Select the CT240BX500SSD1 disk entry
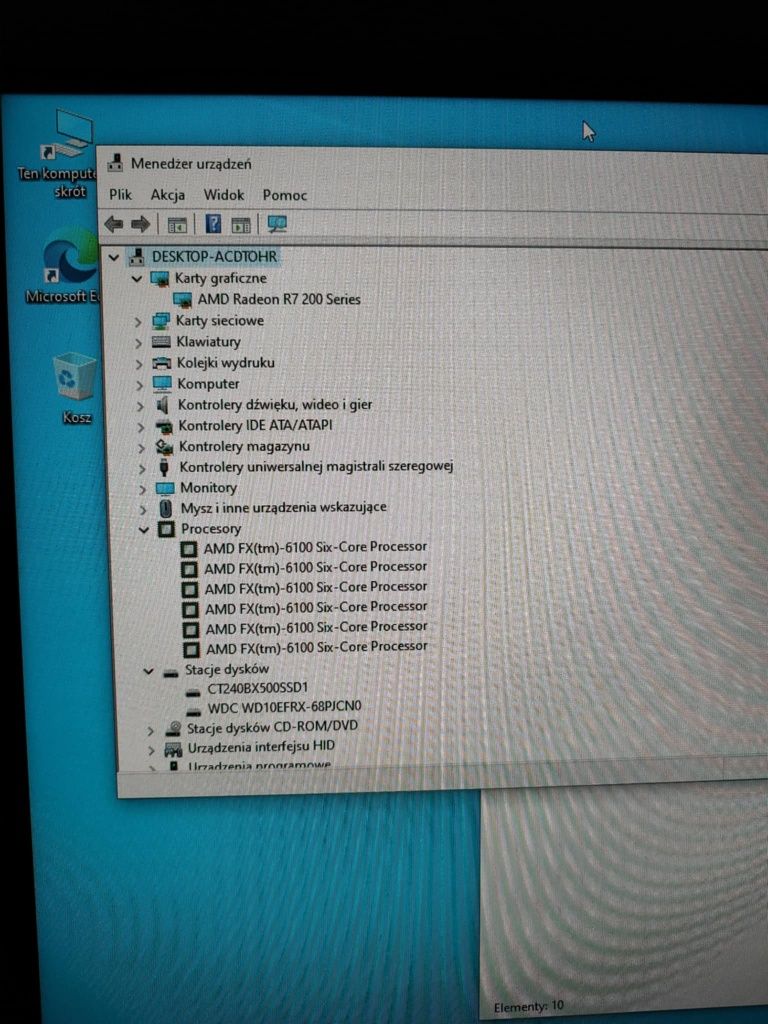Viewport: 768px width, 1024px height. [x=257, y=688]
